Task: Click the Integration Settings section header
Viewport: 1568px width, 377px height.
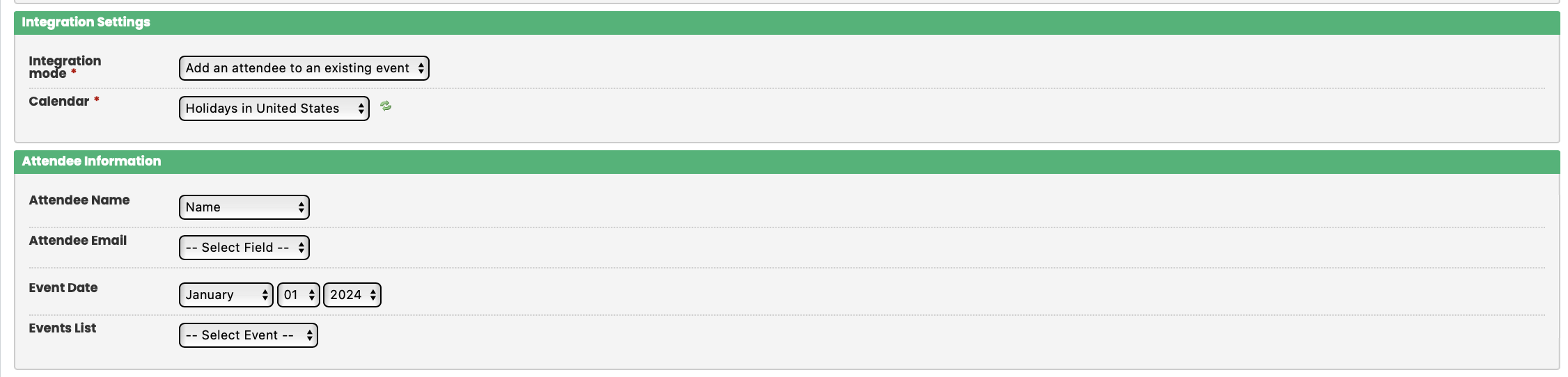Action: (86, 22)
